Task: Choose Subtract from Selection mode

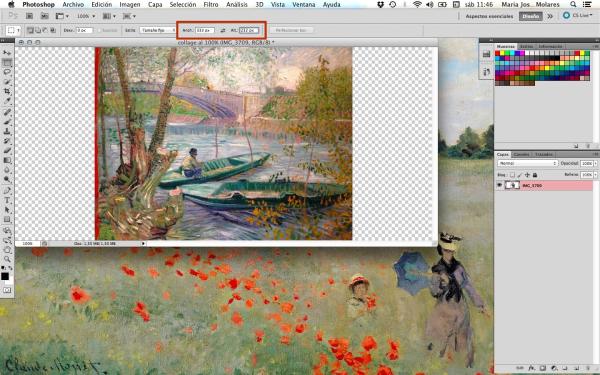Action: pos(45,30)
